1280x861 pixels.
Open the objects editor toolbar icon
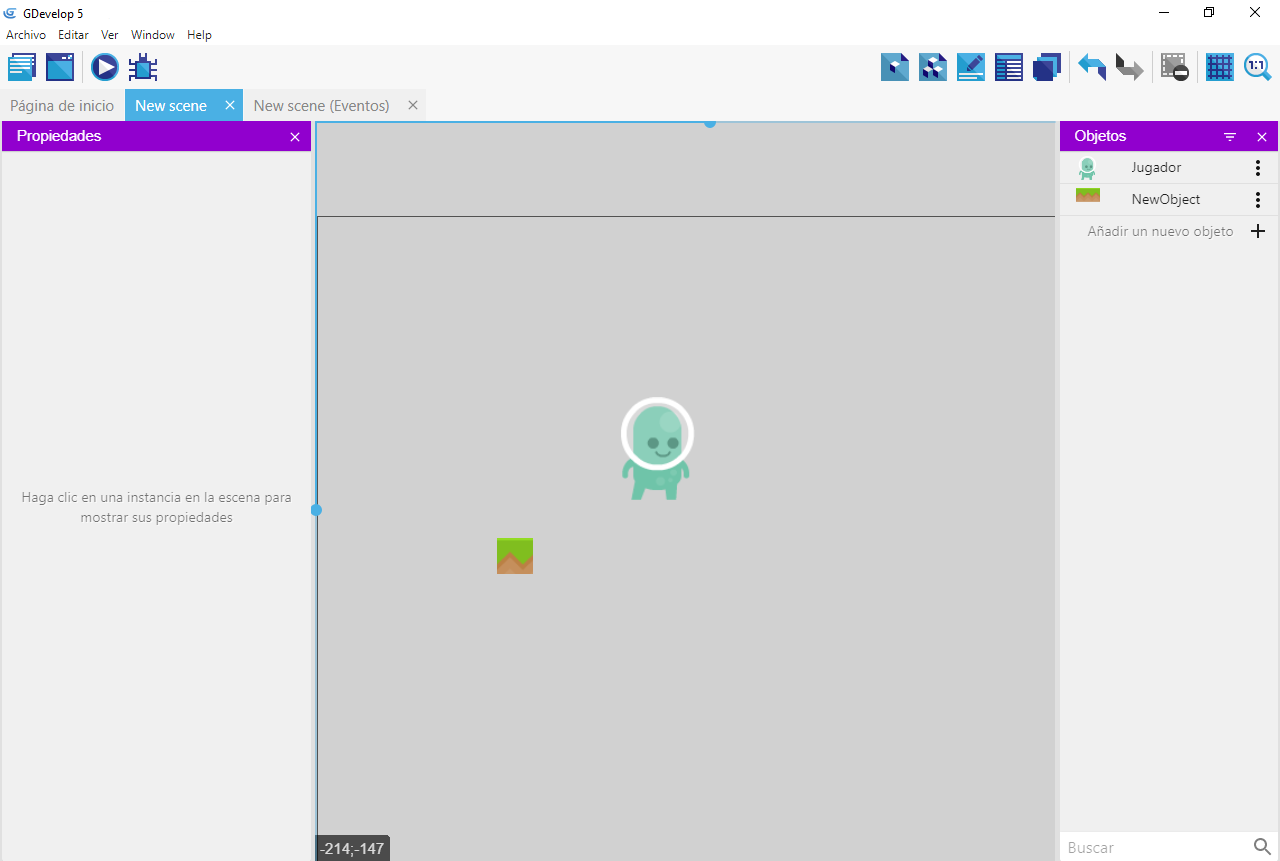click(x=895, y=67)
